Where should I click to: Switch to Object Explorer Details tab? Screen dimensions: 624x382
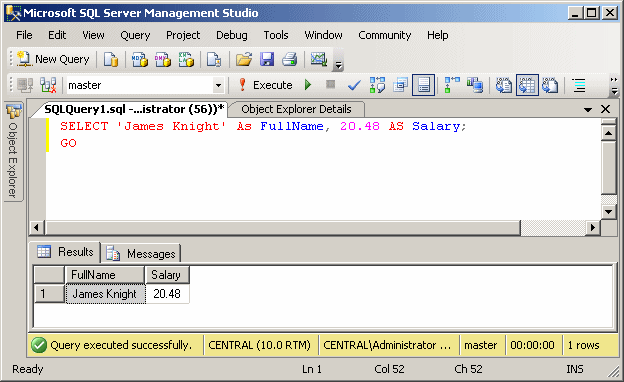tap(296, 109)
